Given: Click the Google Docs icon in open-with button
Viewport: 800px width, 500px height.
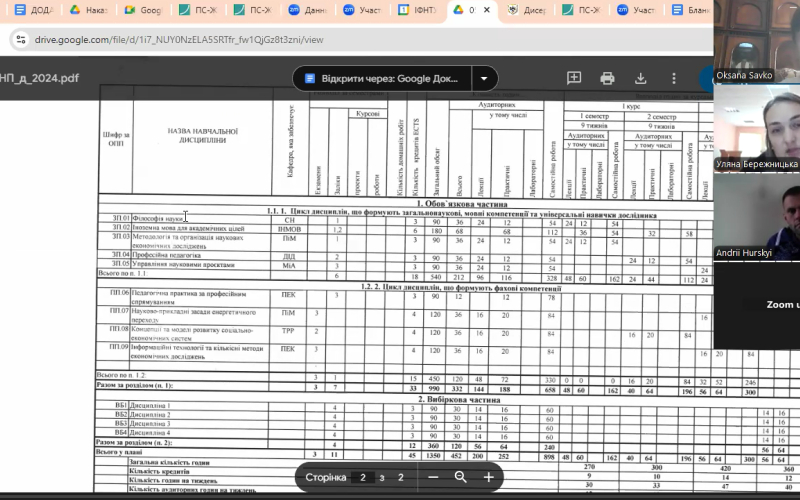Looking at the screenshot, I should coord(310,79).
